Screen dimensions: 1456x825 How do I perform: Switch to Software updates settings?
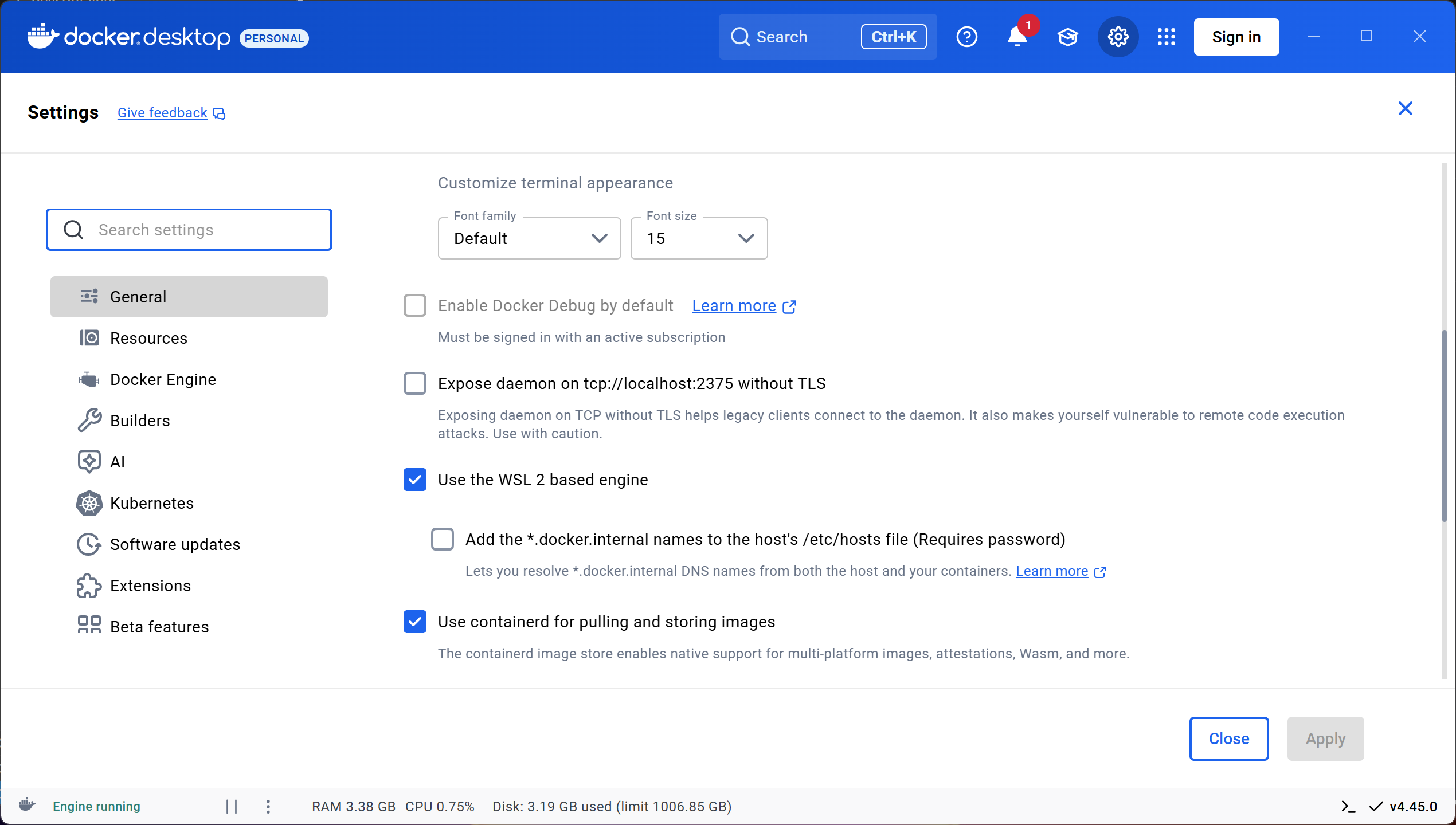click(x=189, y=544)
